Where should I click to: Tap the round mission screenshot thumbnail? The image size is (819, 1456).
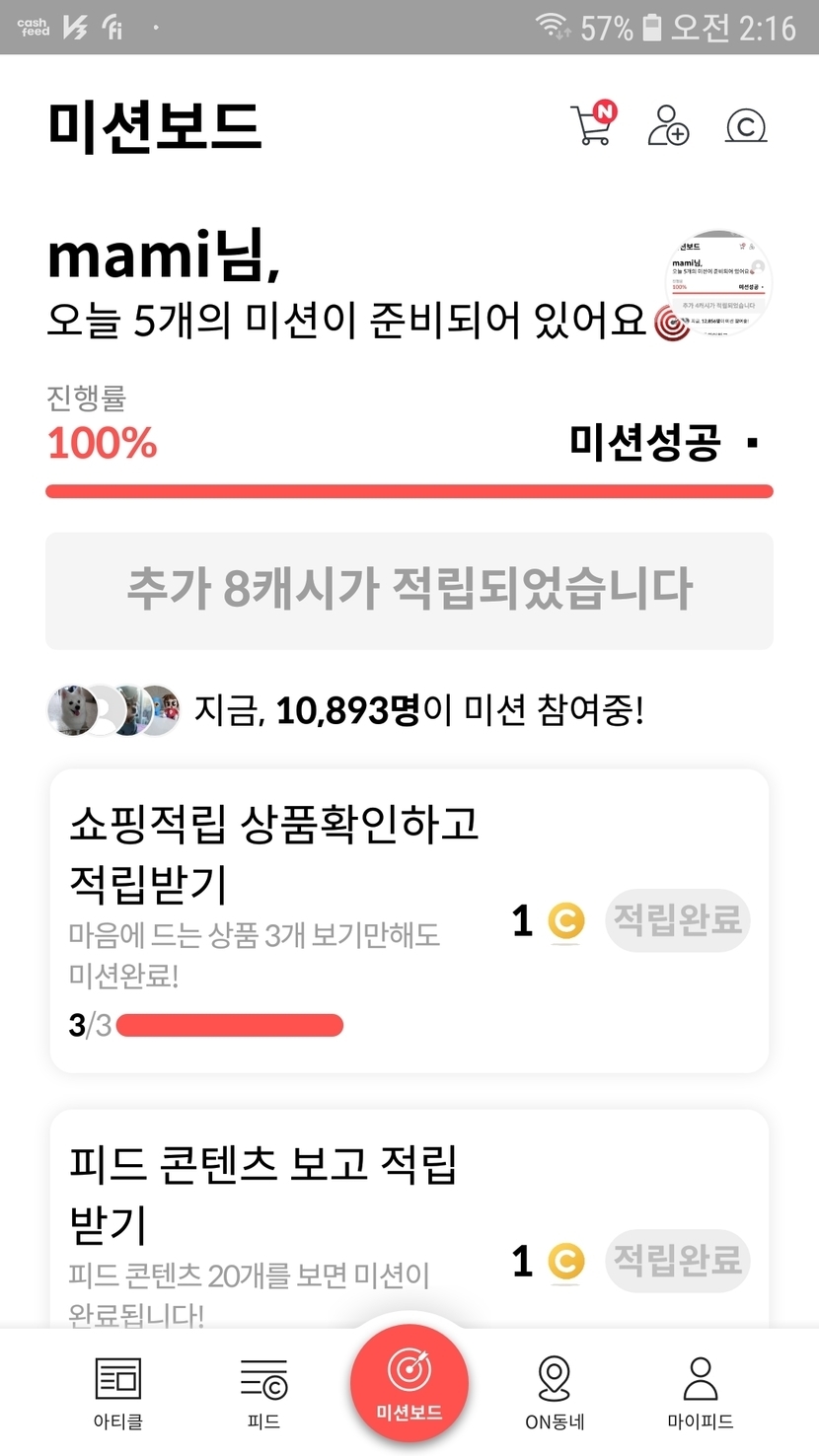[x=719, y=285]
